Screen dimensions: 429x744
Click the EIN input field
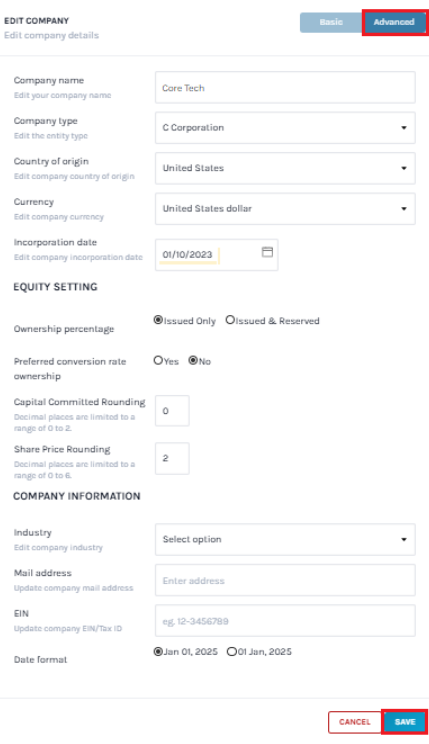[x=285, y=620]
